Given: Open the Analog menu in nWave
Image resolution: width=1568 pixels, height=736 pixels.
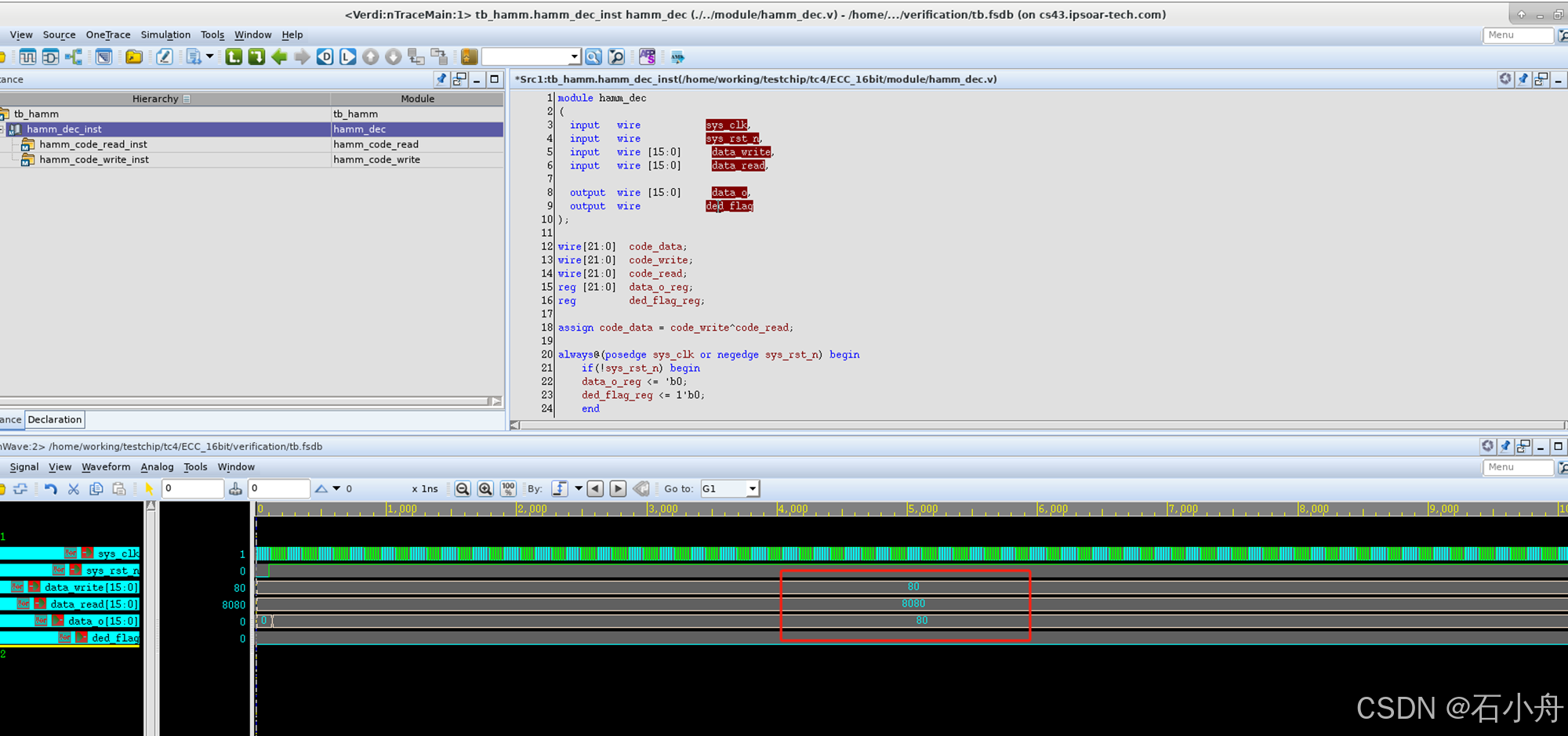Looking at the screenshot, I should click(157, 467).
